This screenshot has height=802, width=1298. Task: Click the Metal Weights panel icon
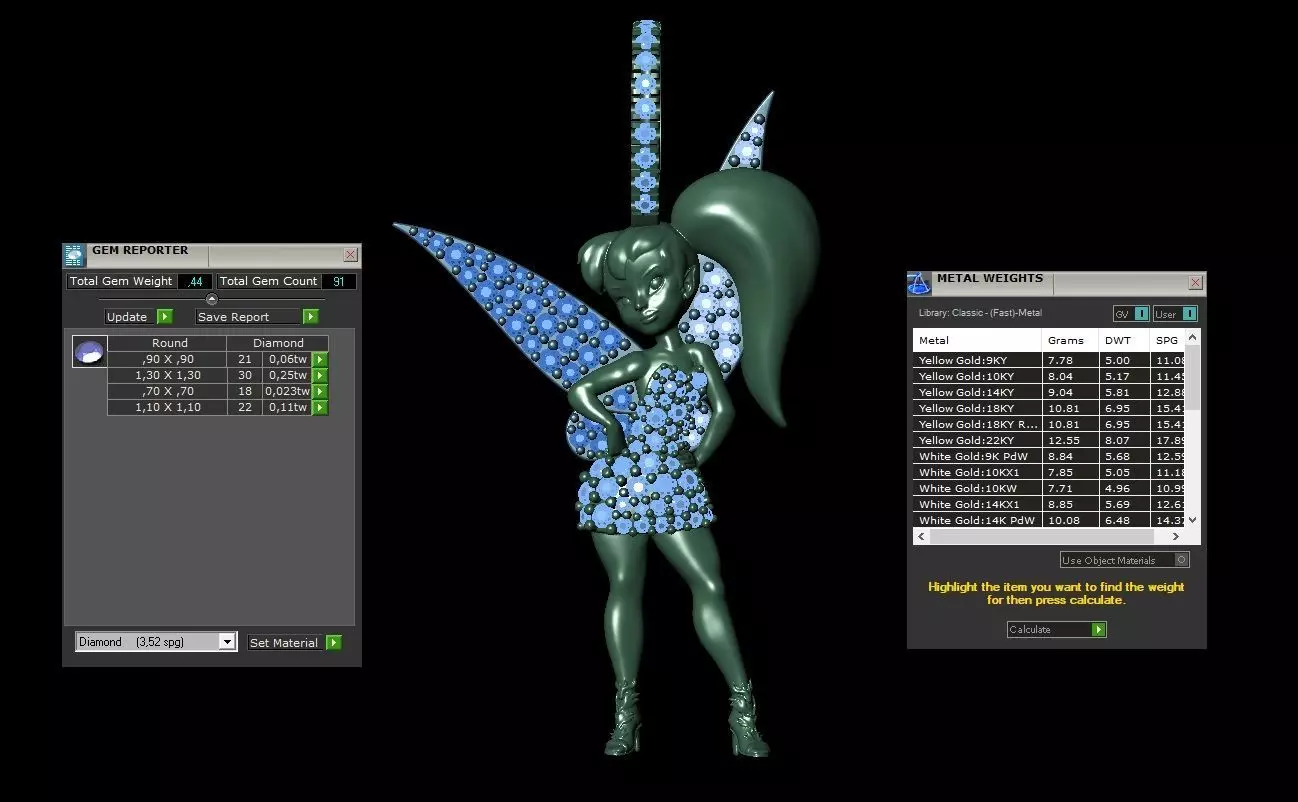click(919, 283)
